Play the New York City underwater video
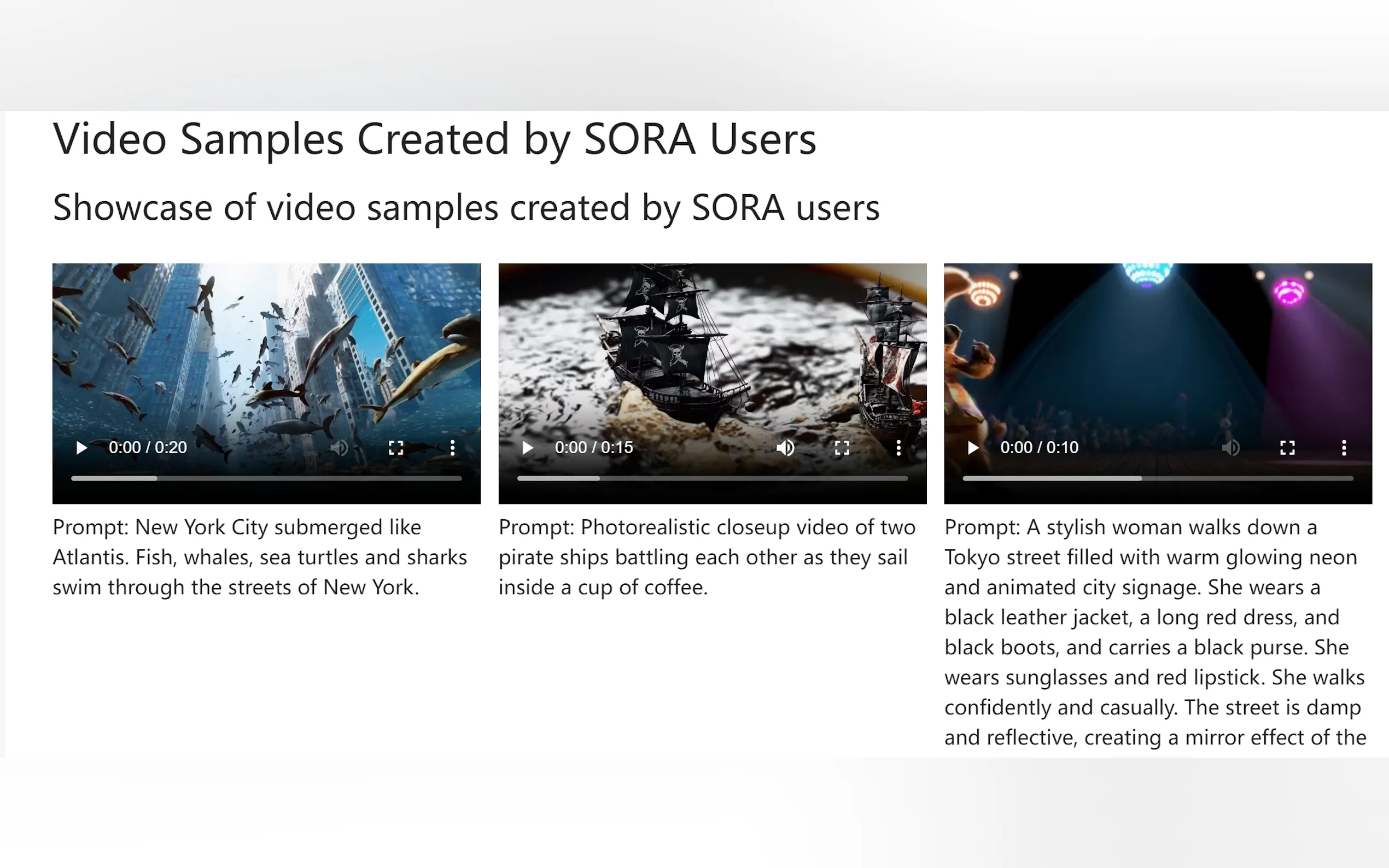 tap(81, 448)
